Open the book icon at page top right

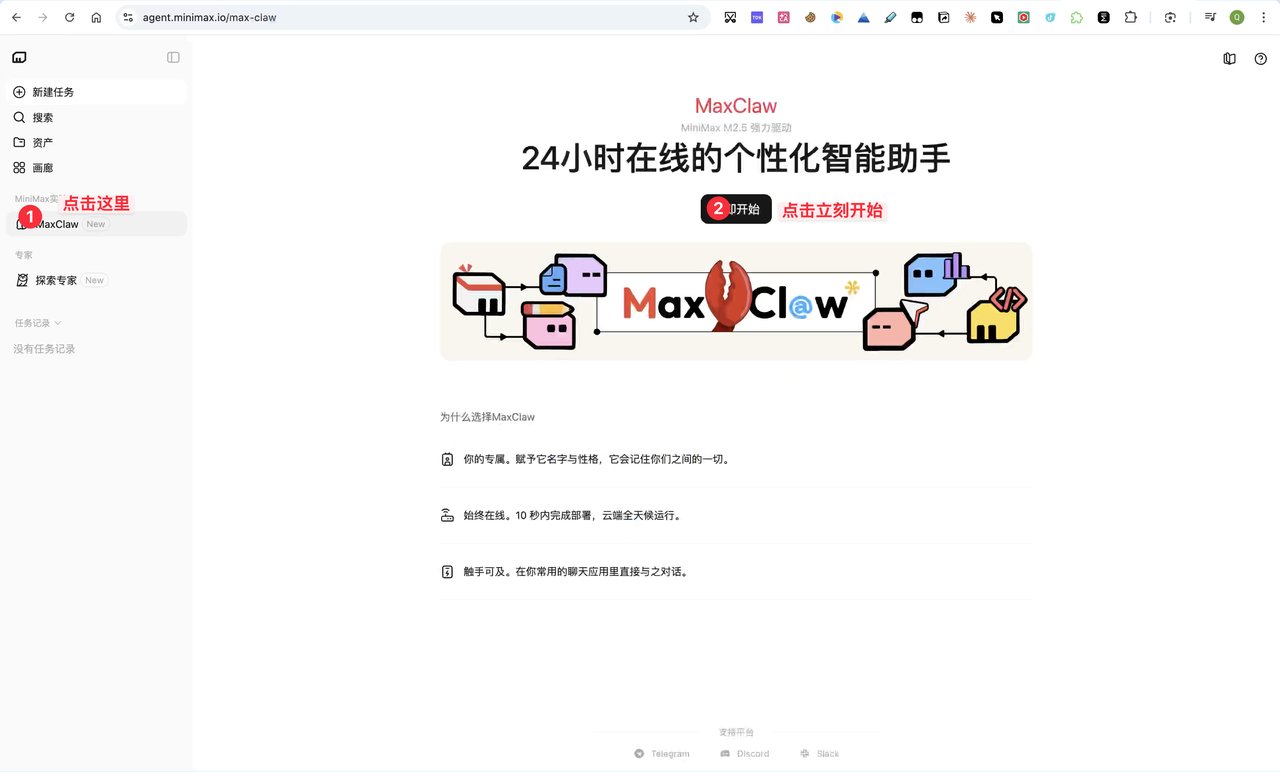pos(1229,59)
